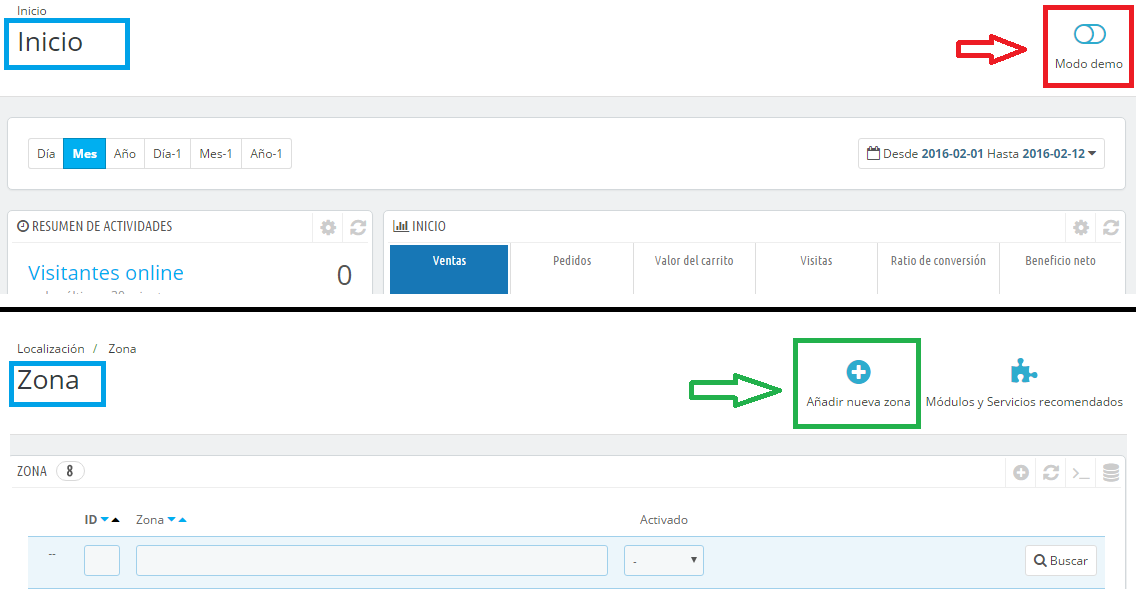The image size is (1136, 589).
Task: Open the Visitantes online link
Action: click(x=106, y=273)
